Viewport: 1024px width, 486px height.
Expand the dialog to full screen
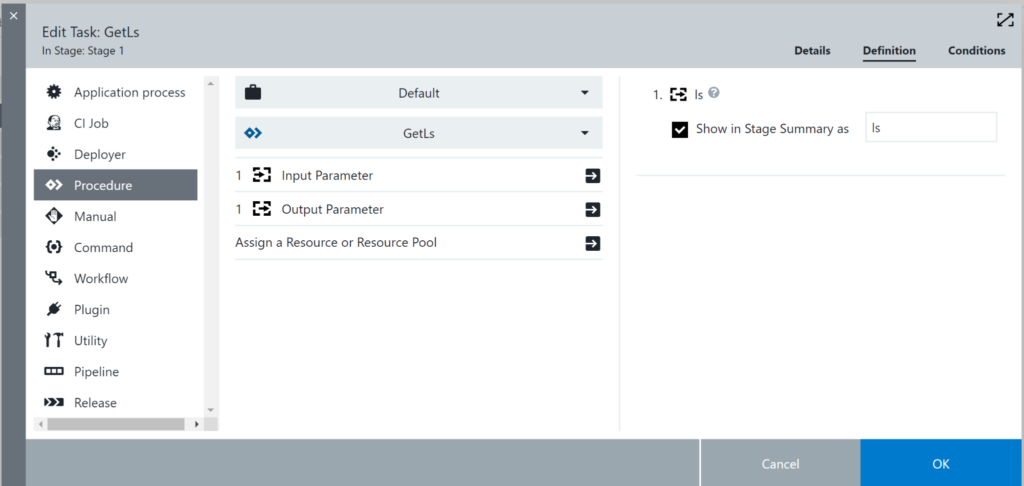[x=1004, y=20]
